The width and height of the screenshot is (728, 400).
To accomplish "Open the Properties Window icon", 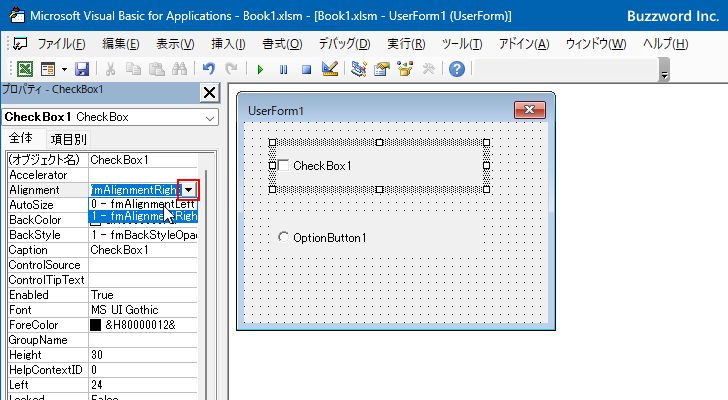I will tap(382, 69).
